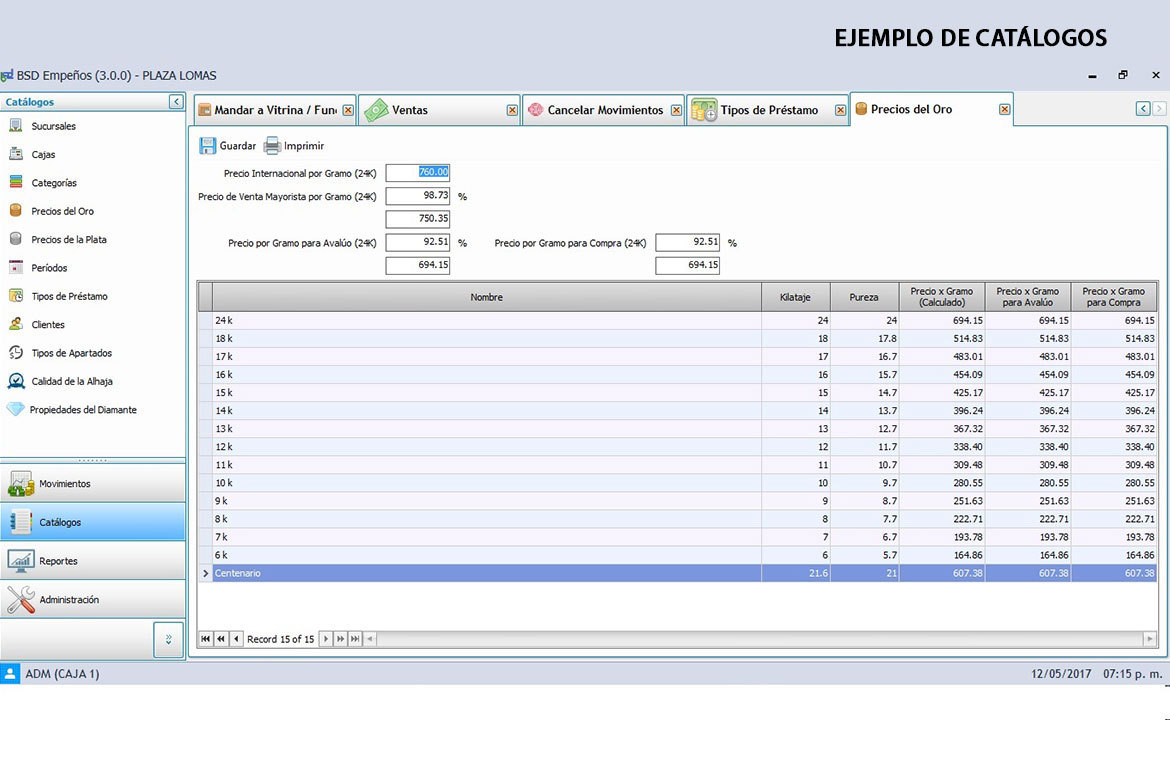Screen dimensions: 1170x780
Task: Select the Centenario row name
Action: 237,573
